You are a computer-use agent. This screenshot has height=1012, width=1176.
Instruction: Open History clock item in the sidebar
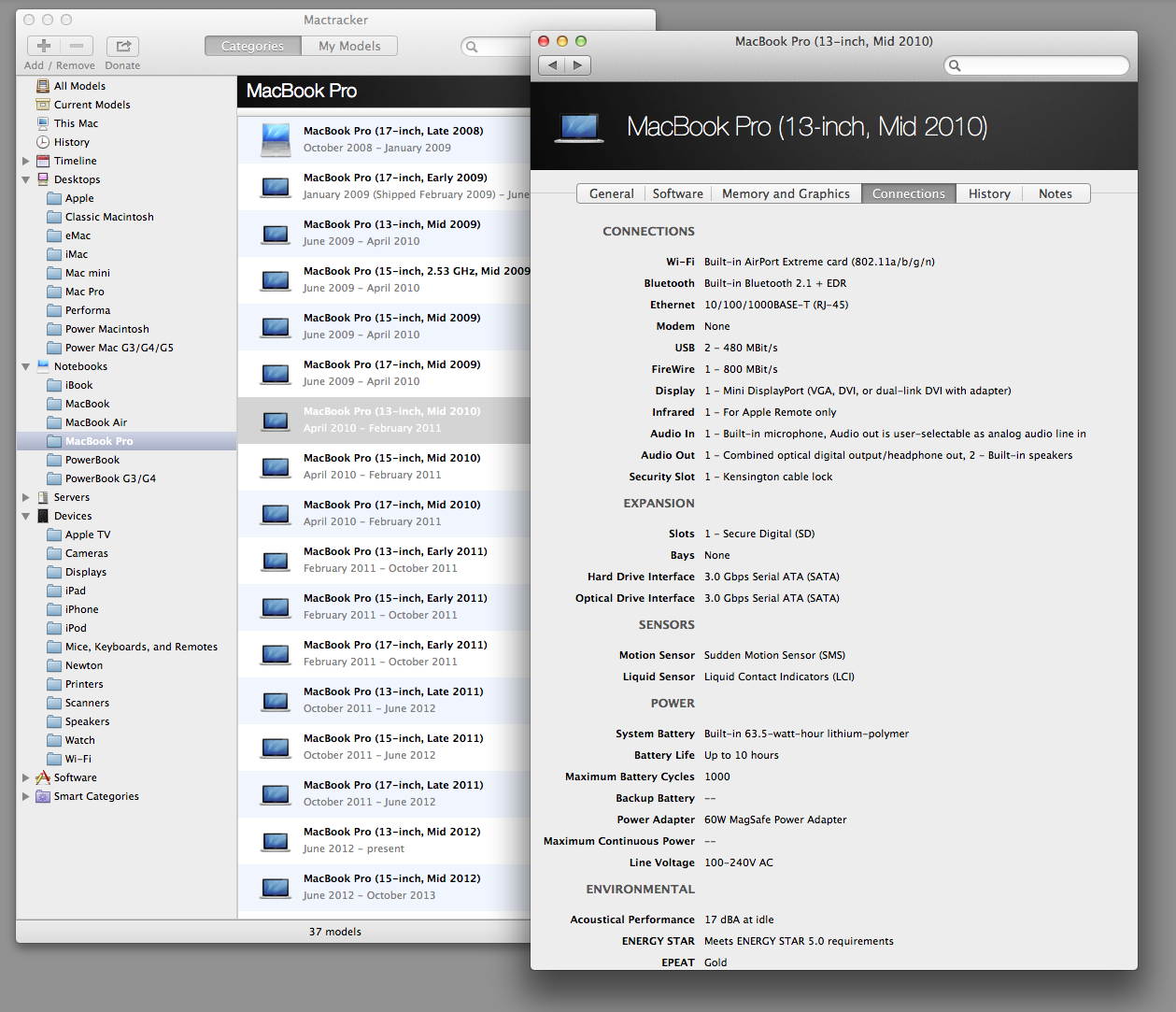[63, 142]
